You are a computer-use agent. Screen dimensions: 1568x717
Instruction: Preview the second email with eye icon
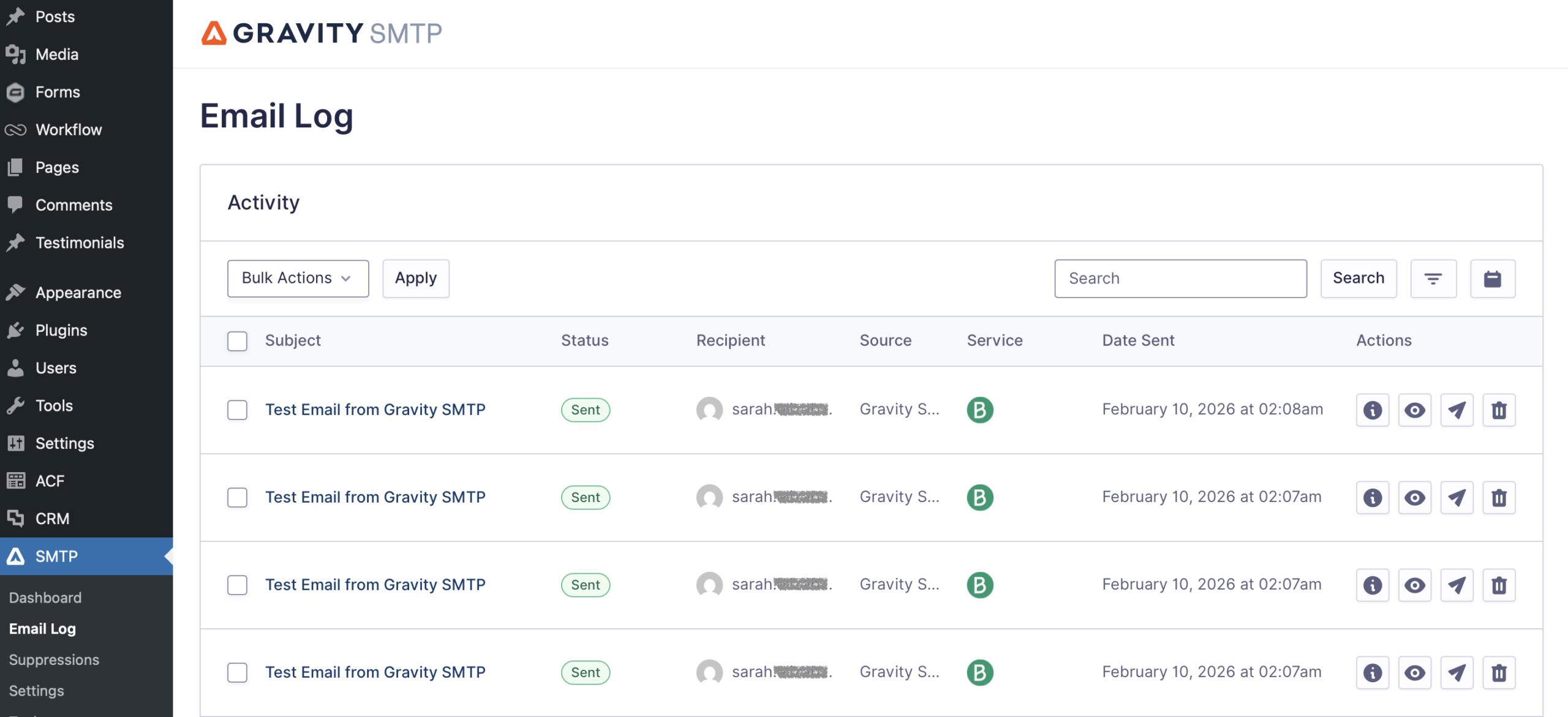tap(1414, 497)
